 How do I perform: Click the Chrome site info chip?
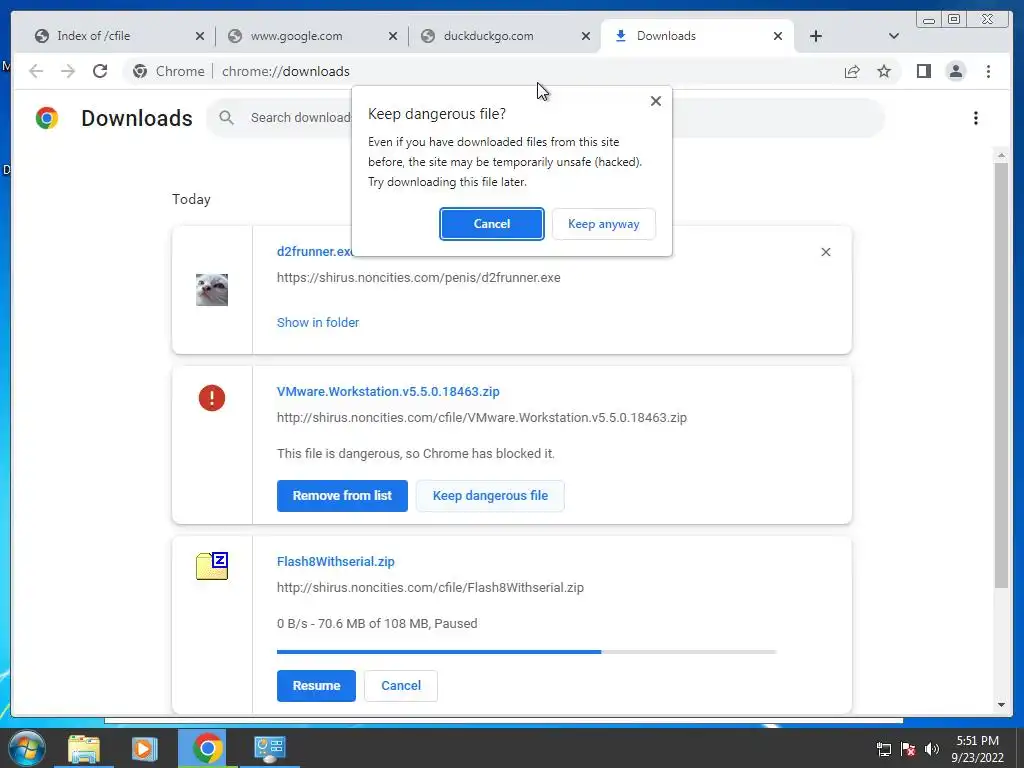[168, 71]
